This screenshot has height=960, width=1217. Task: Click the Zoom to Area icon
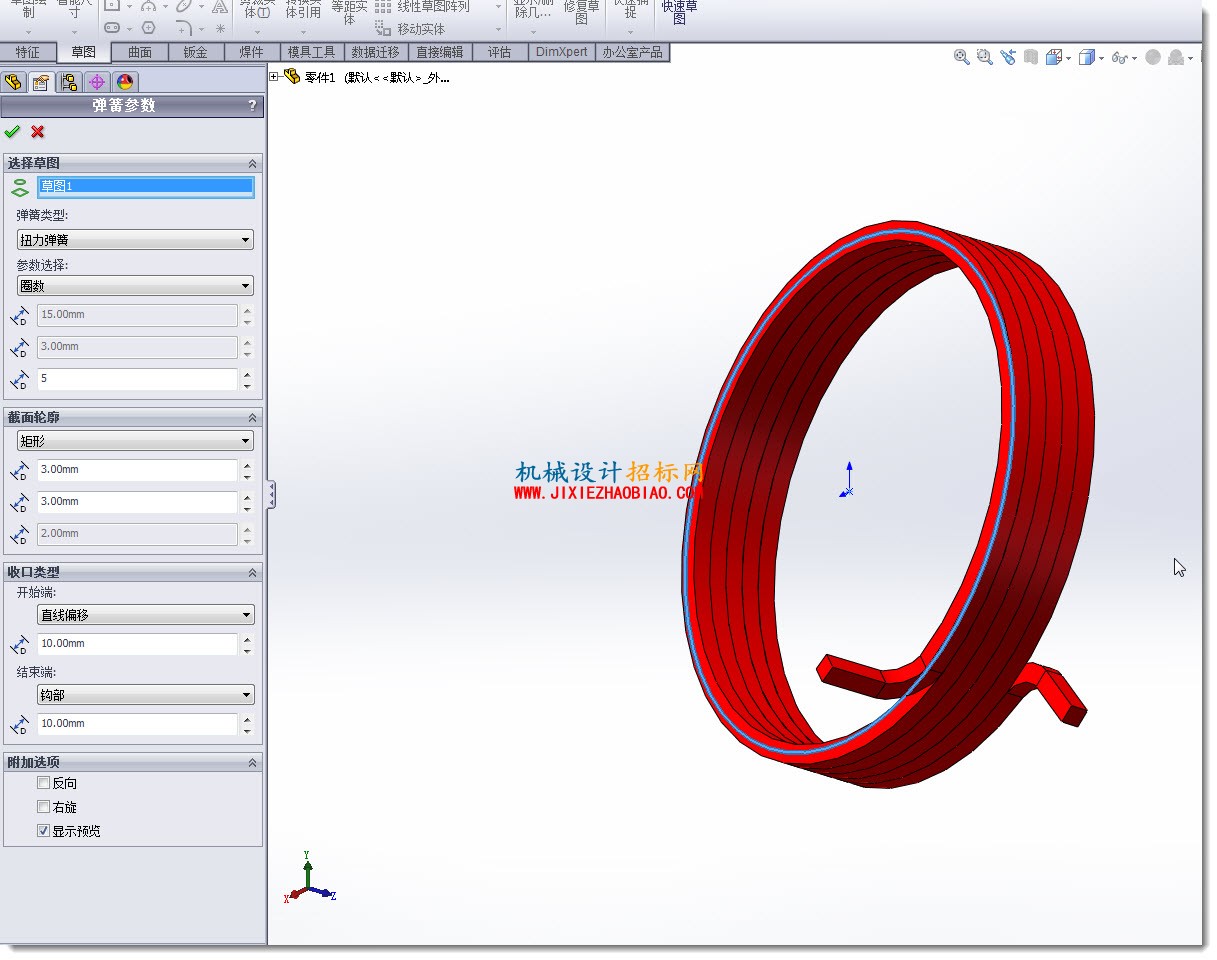[985, 58]
